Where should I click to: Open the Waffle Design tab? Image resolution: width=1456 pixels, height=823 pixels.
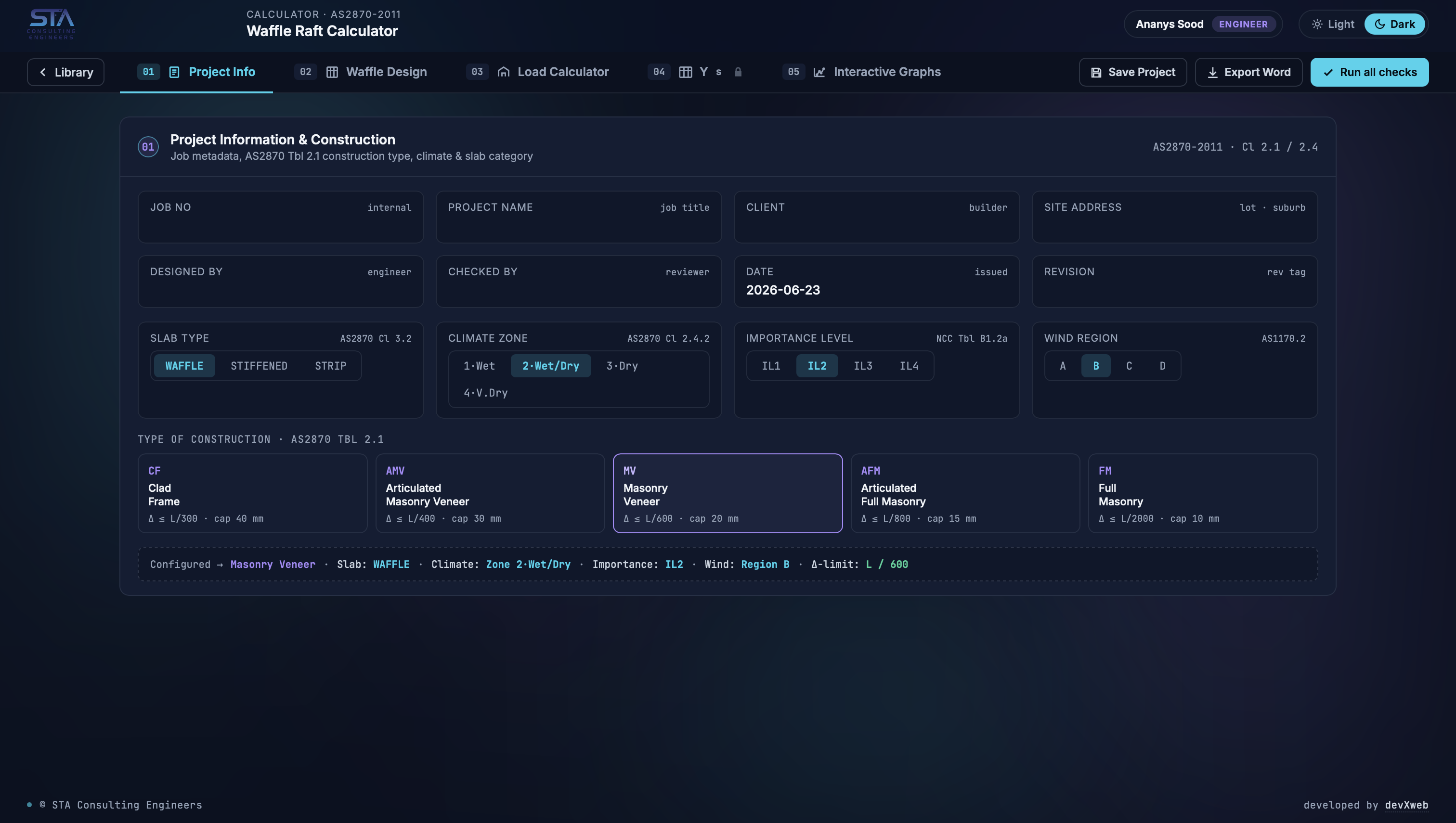click(x=377, y=72)
